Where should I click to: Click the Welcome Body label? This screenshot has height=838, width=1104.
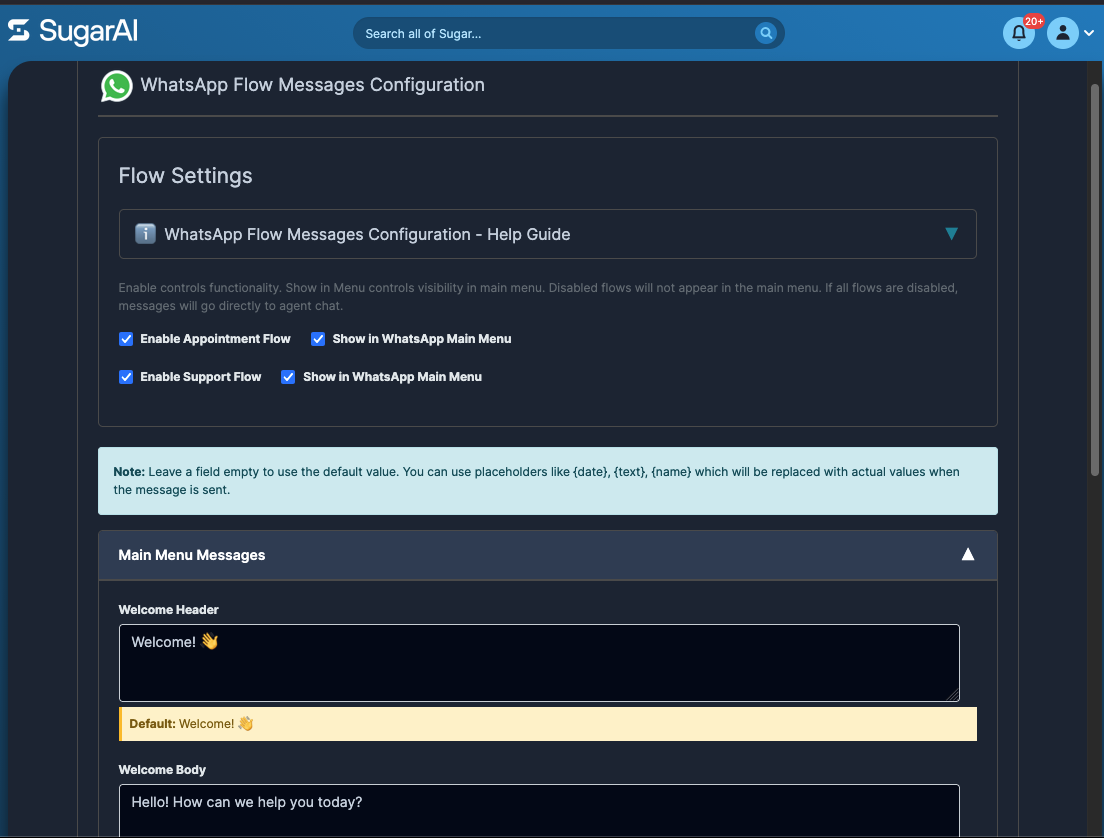pos(162,770)
